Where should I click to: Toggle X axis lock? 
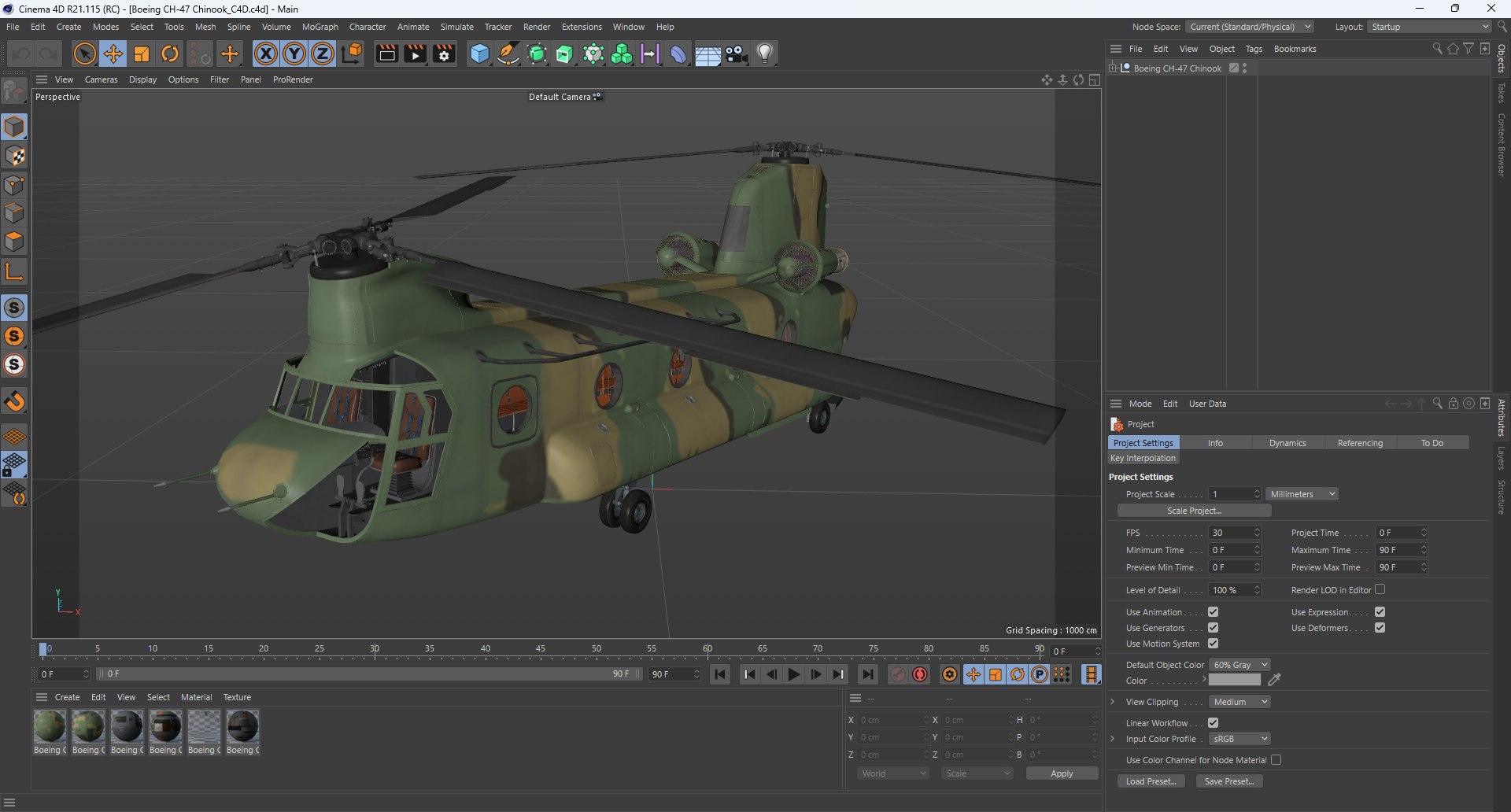coord(266,54)
